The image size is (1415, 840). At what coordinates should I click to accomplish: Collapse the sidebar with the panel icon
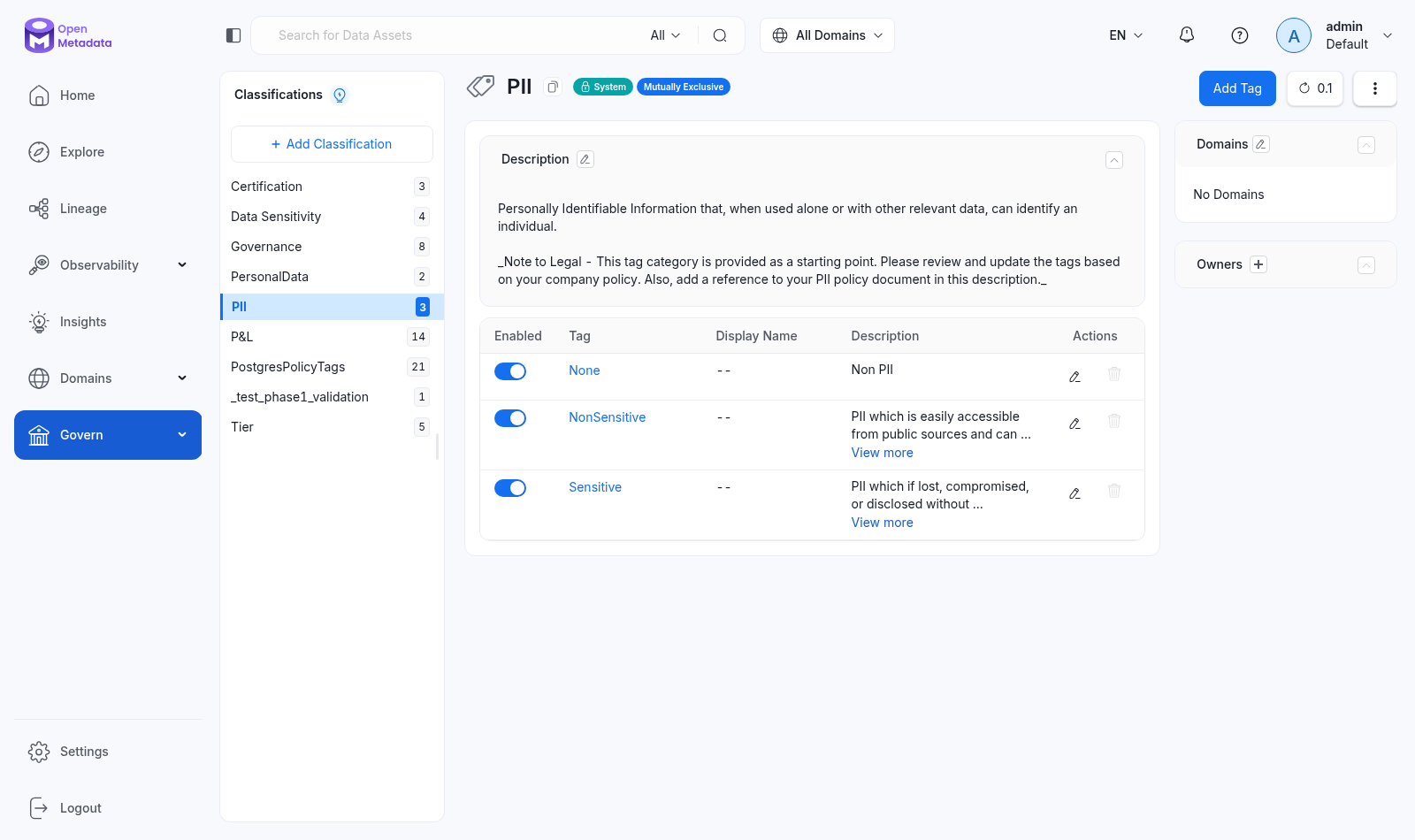click(233, 35)
